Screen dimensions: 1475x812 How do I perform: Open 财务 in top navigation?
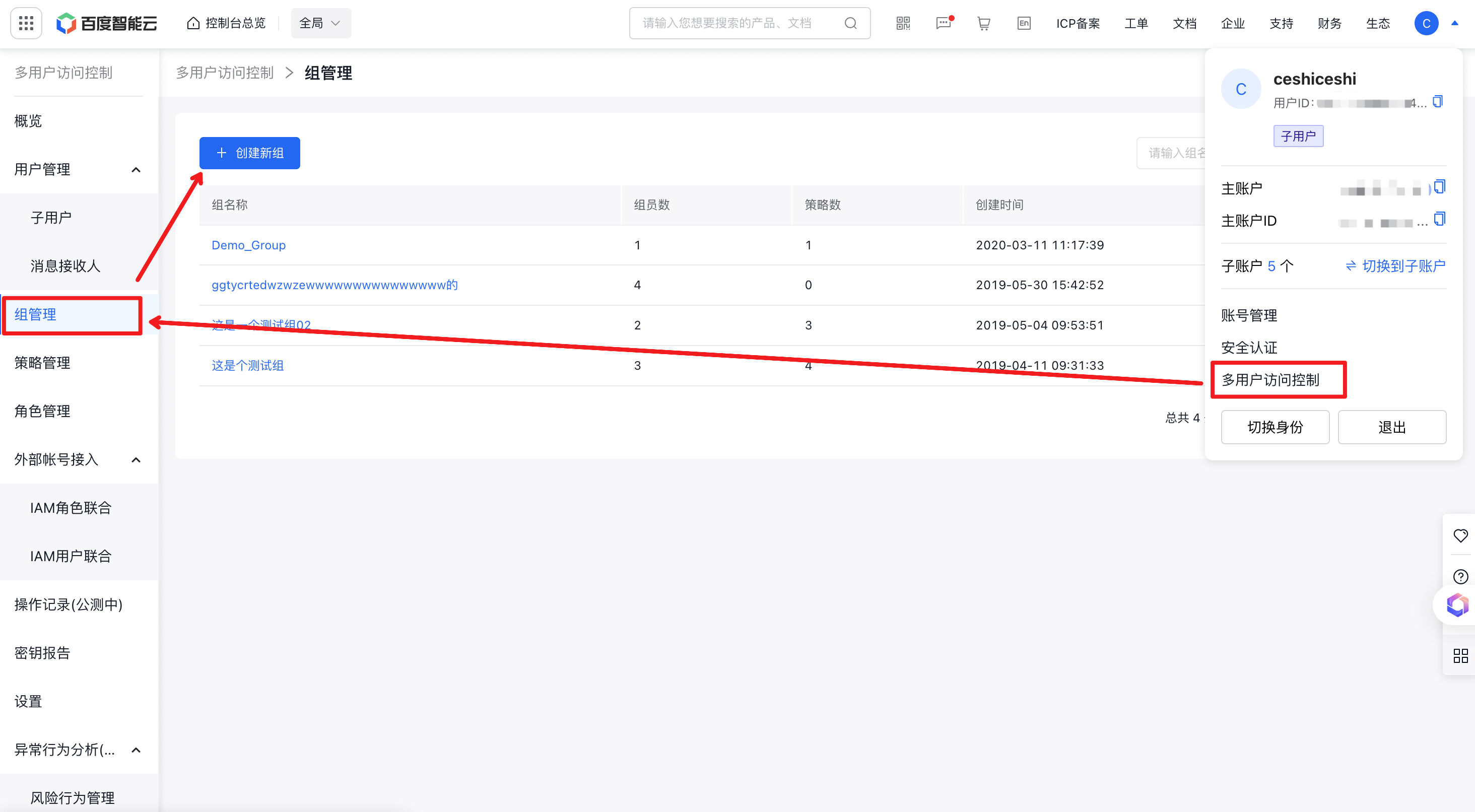coord(1329,23)
